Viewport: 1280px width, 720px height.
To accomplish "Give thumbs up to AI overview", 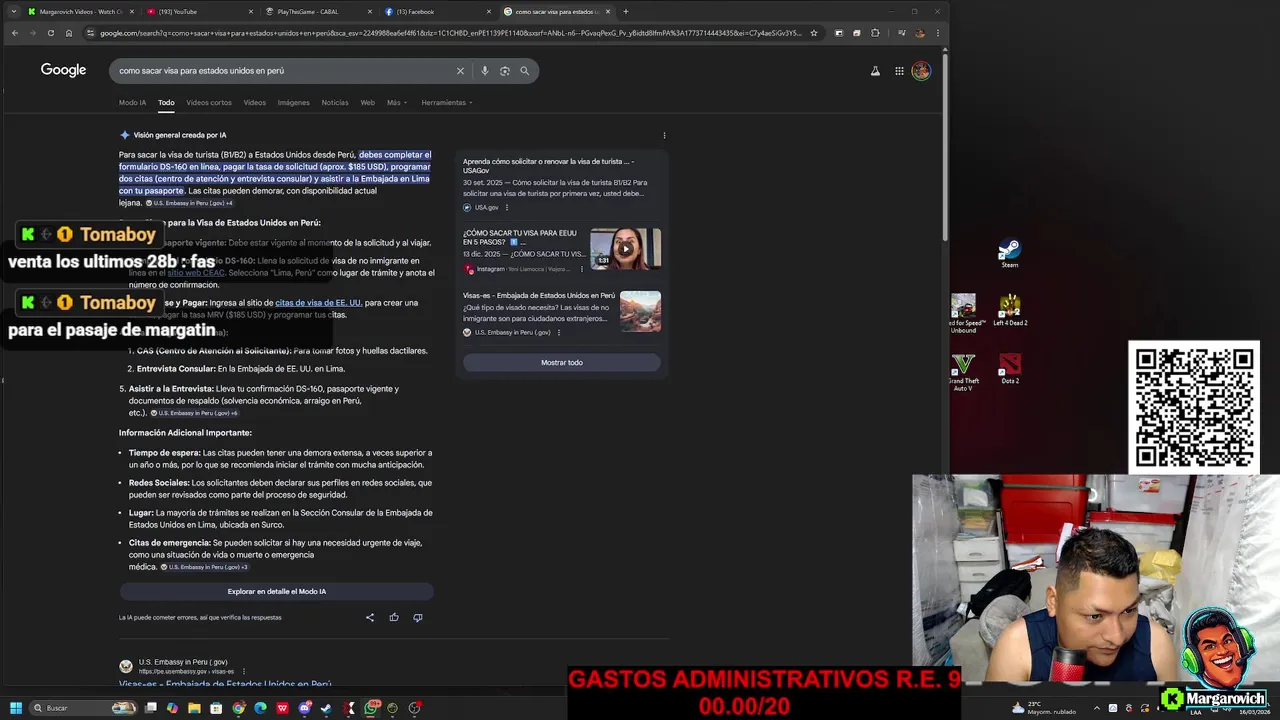I will pyautogui.click(x=394, y=617).
